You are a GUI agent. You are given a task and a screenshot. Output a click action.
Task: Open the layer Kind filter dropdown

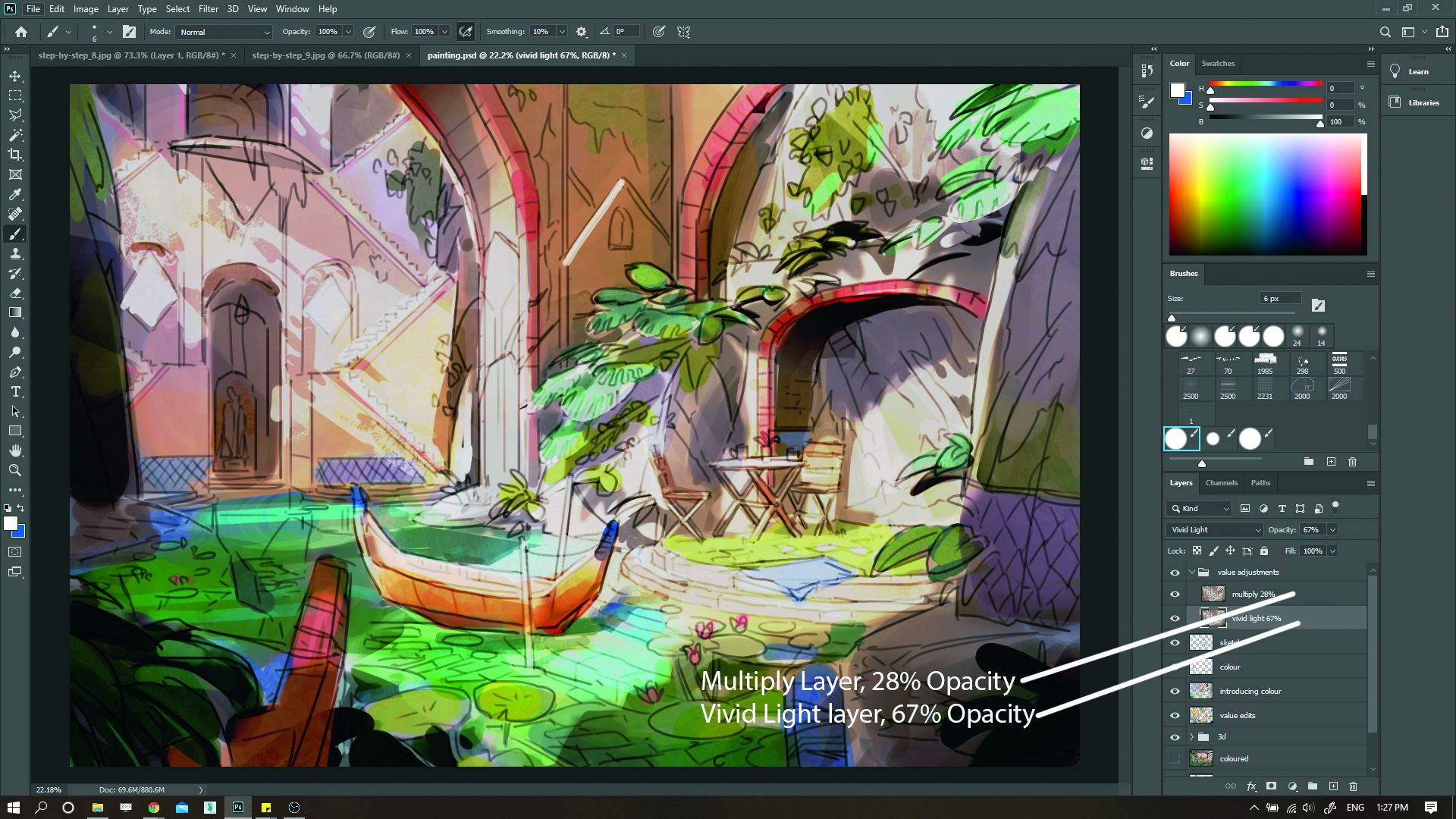click(x=1199, y=509)
